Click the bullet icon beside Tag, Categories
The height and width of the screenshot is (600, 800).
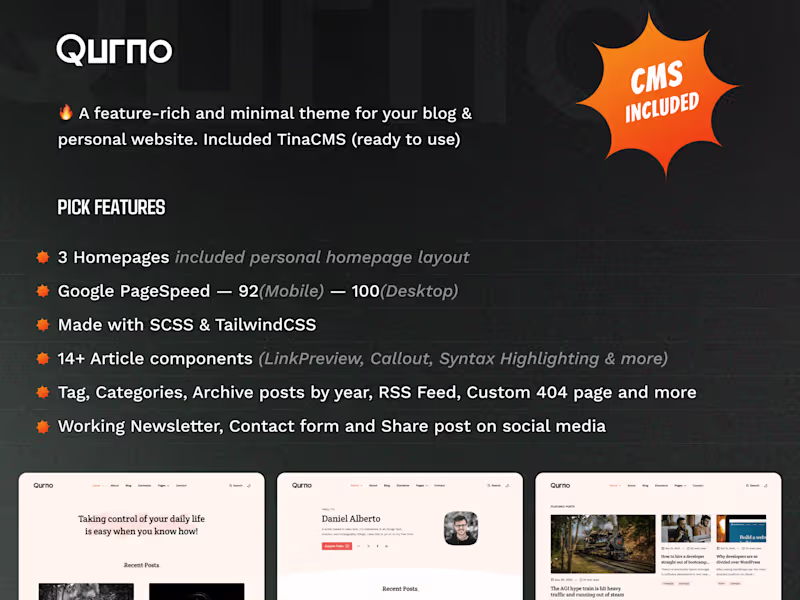pyautogui.click(x=43, y=392)
